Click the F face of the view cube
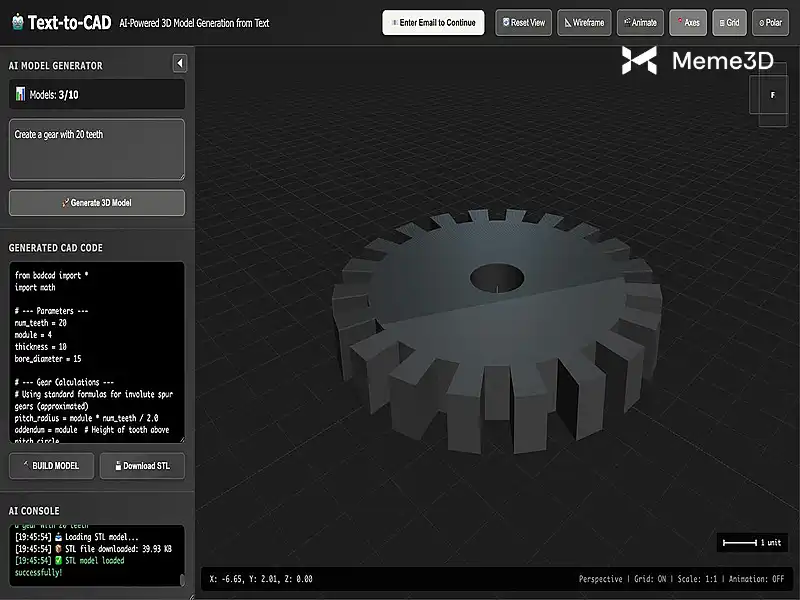This screenshot has height=600, width=800. 772,95
